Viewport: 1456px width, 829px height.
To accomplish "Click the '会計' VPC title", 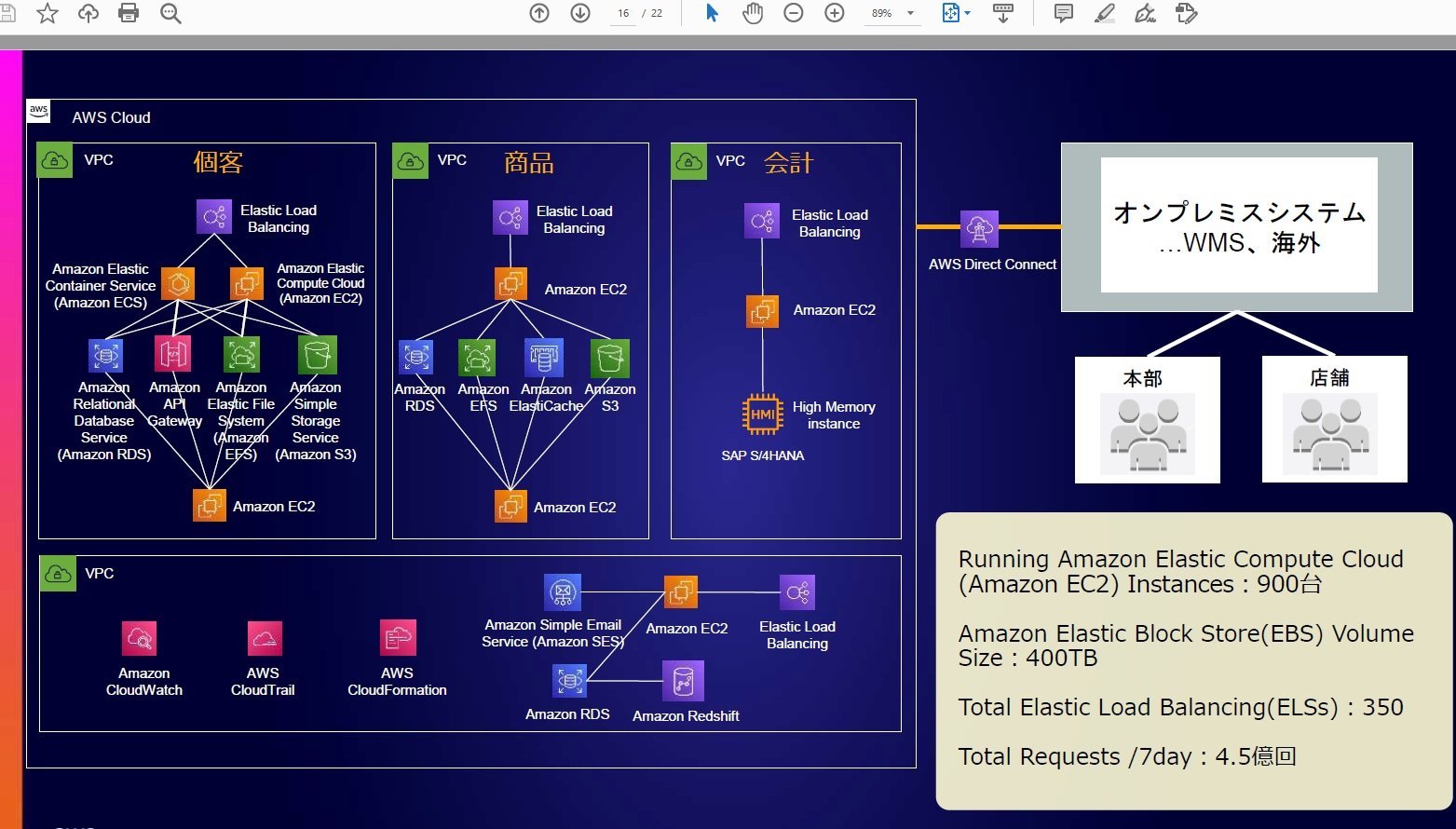I will (789, 162).
